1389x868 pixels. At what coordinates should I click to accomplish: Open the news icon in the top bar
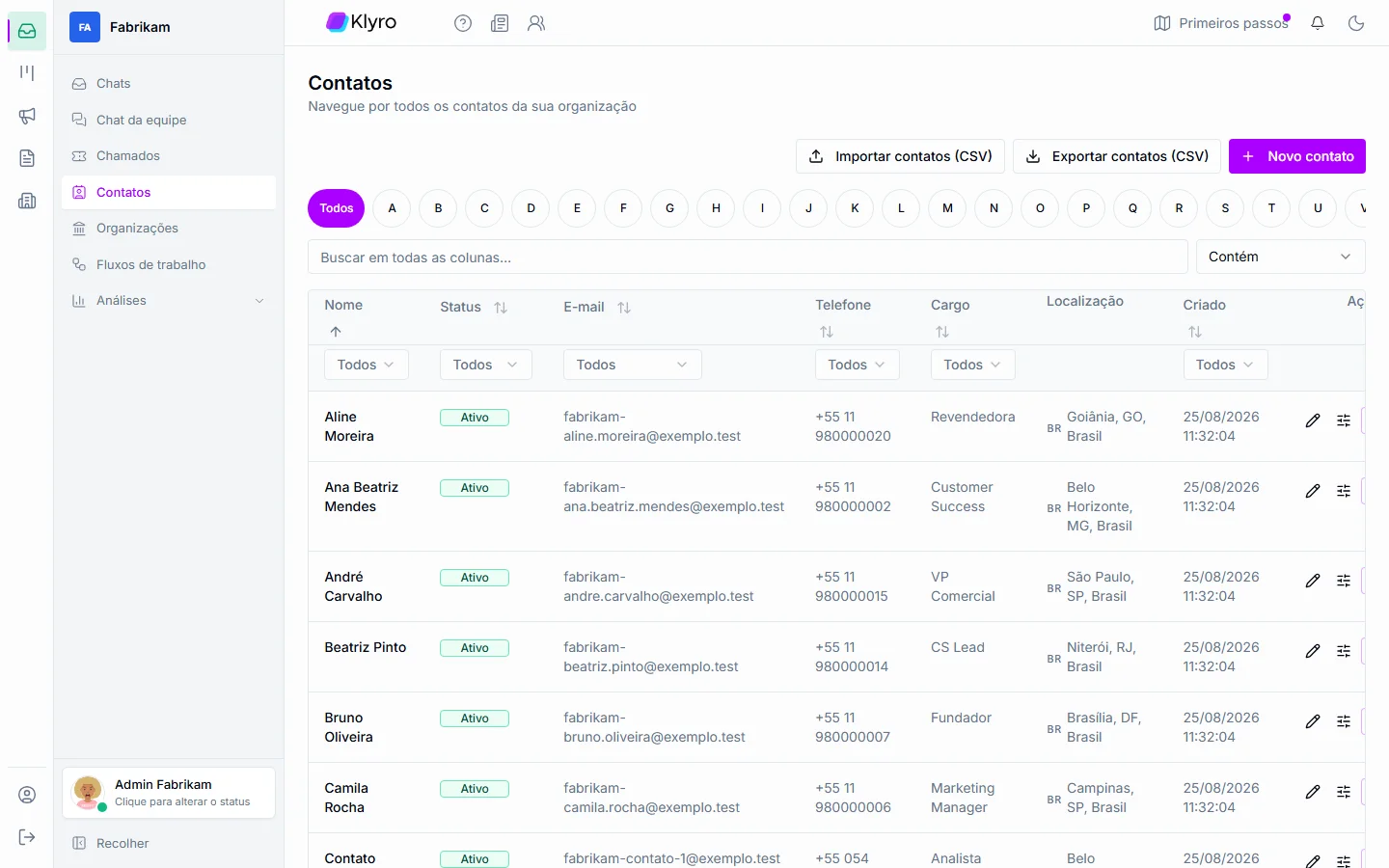[500, 23]
